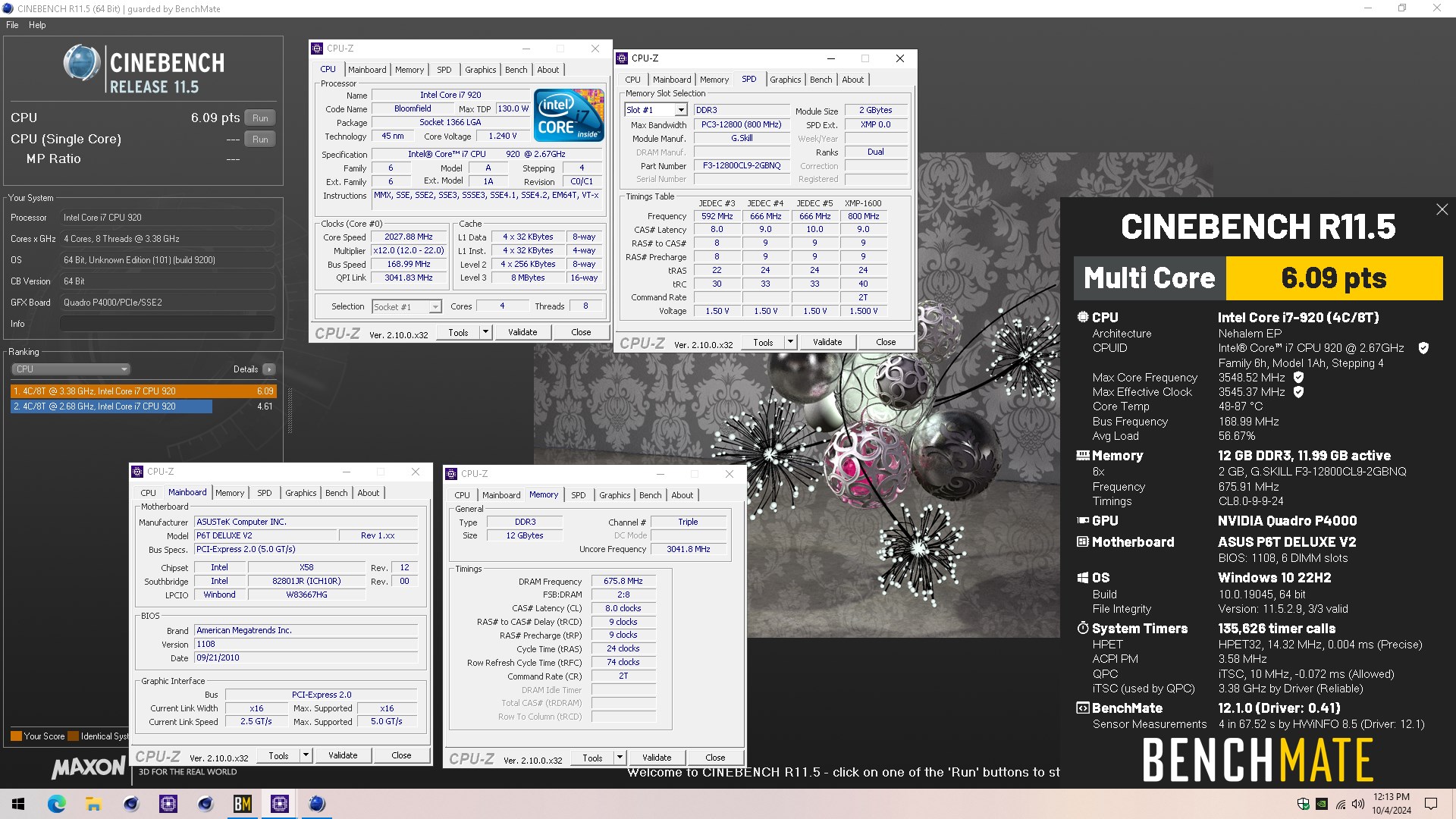Open File Explorer from the taskbar
1456x819 pixels.
pyautogui.click(x=93, y=804)
